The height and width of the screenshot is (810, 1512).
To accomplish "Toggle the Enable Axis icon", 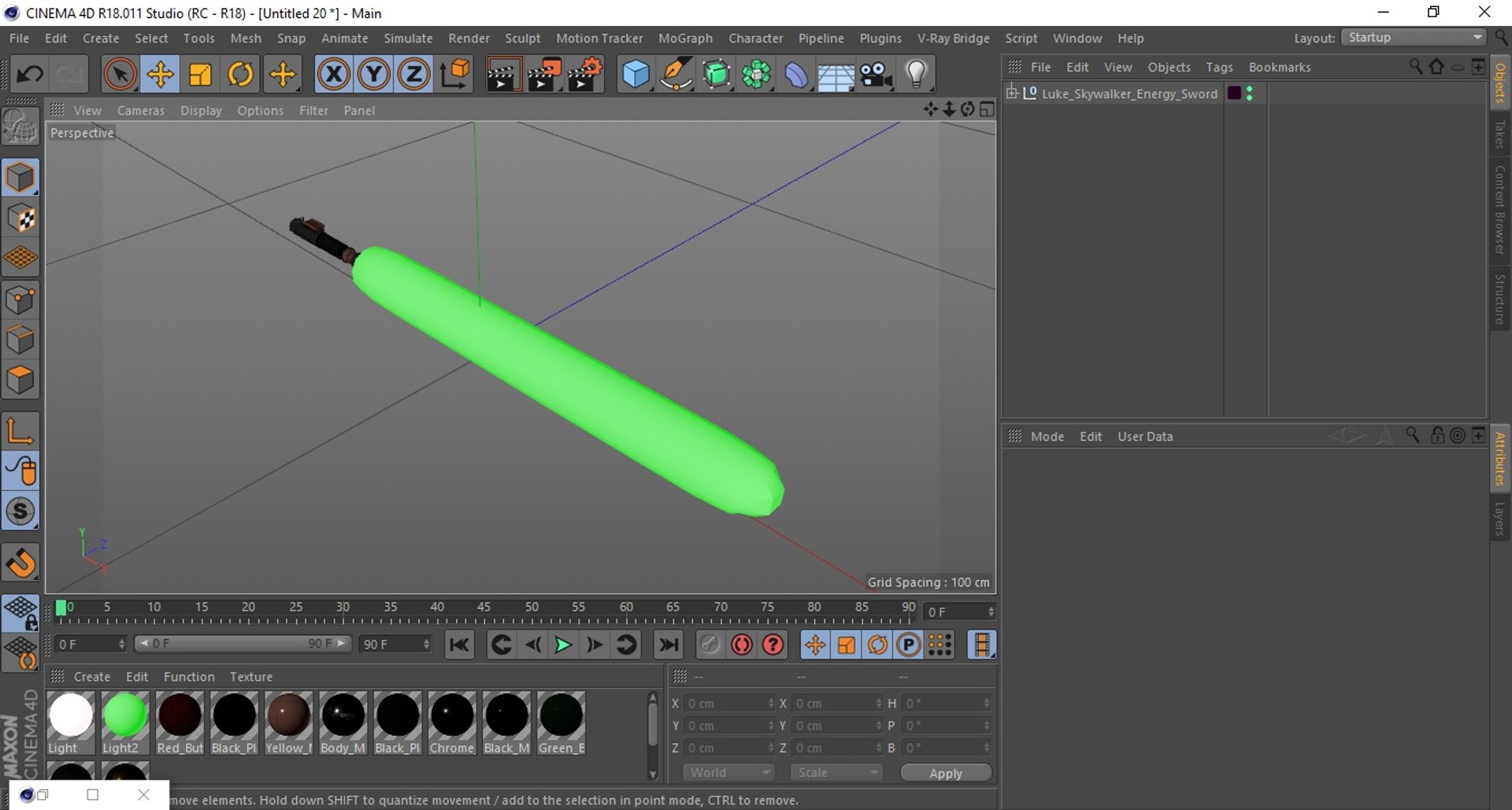I will coord(20,430).
